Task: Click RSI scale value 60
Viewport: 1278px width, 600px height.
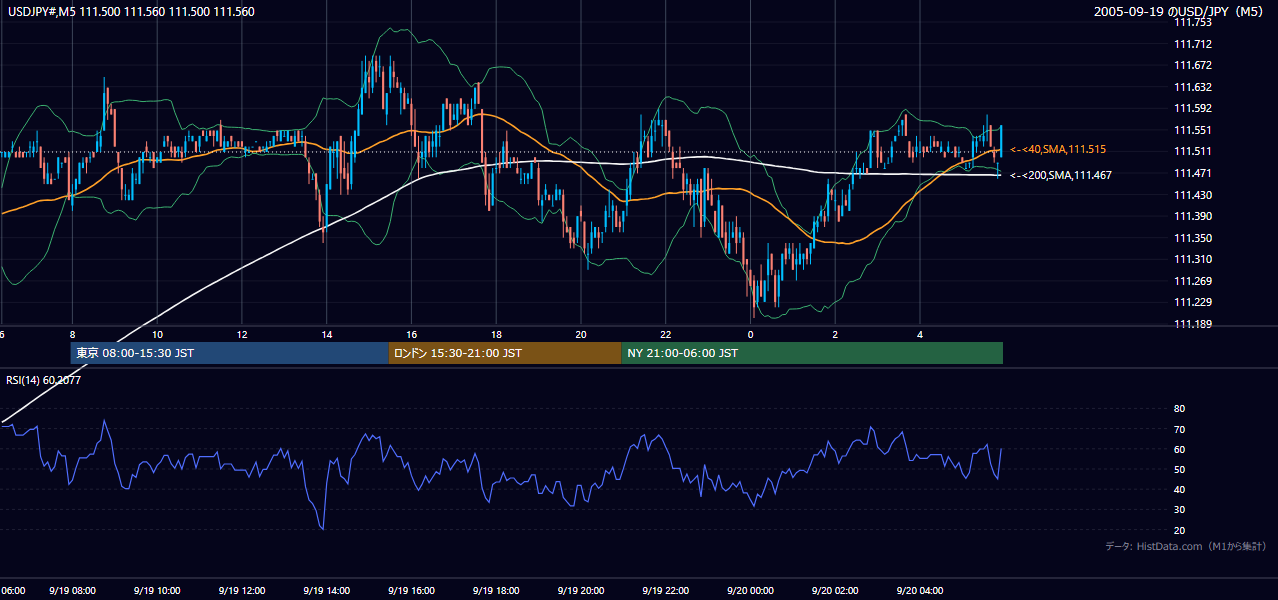Action: coord(1180,449)
